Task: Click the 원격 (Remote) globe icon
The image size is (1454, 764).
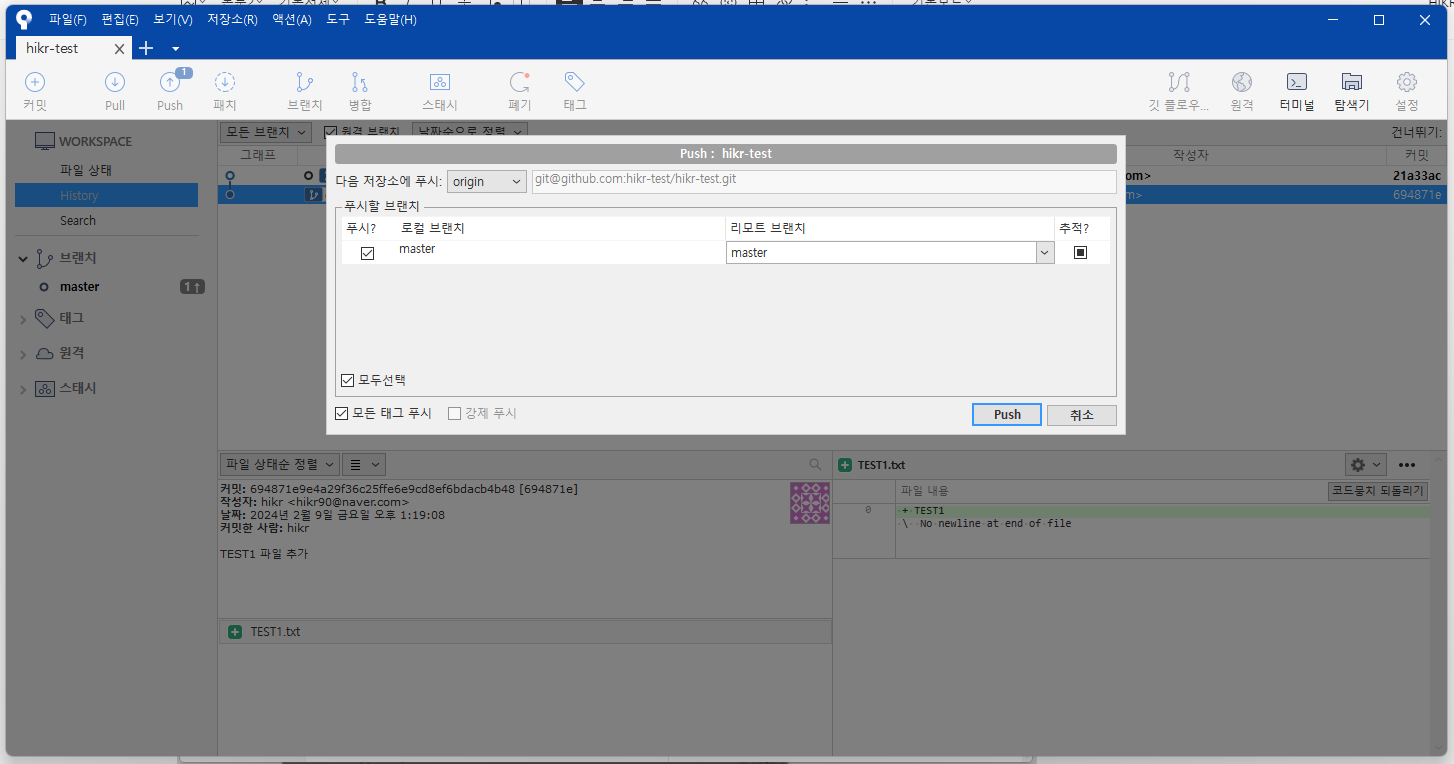Action: (1242, 82)
